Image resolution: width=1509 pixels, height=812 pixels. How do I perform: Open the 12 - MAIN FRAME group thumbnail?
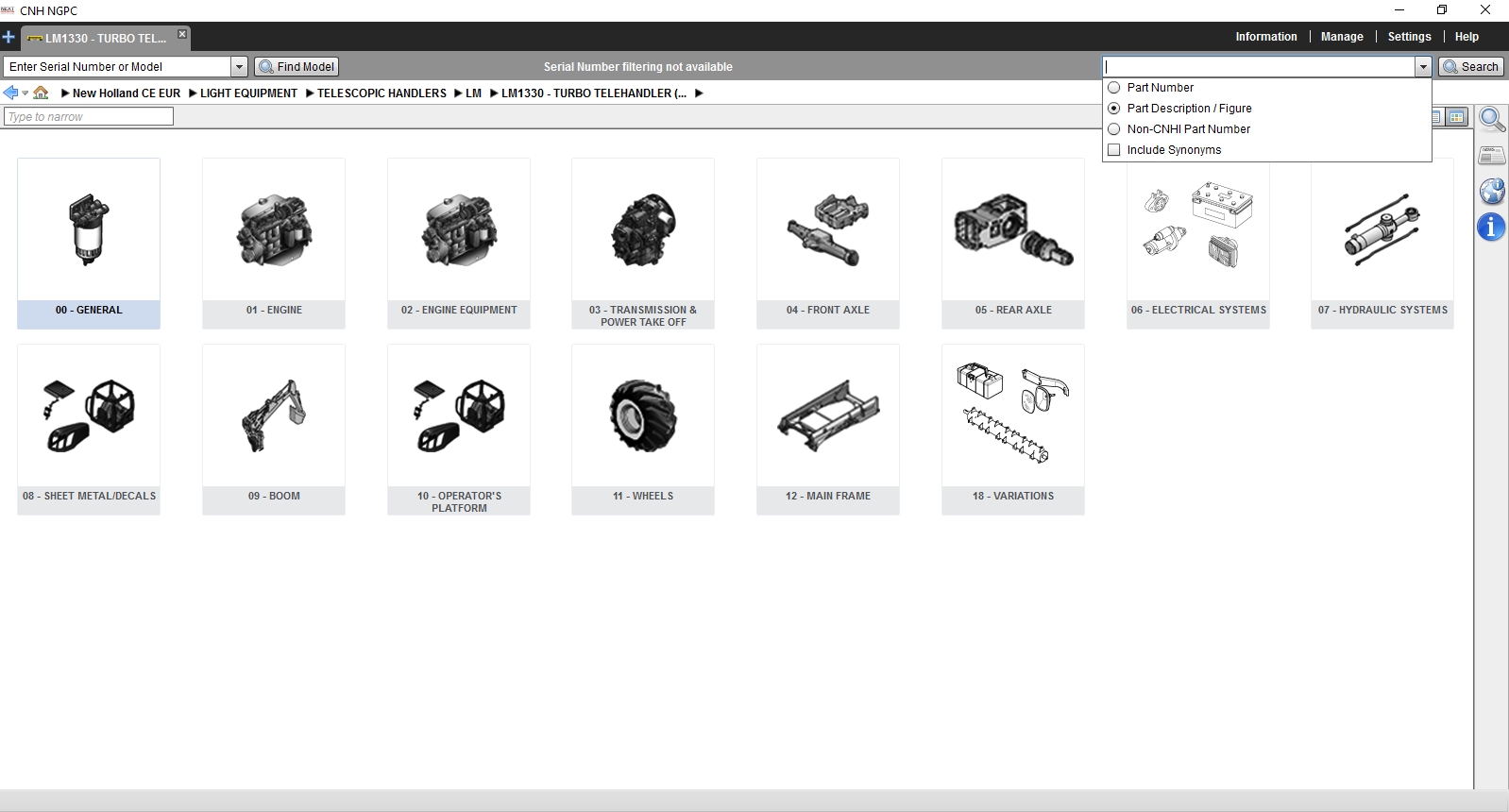pyautogui.click(x=828, y=430)
